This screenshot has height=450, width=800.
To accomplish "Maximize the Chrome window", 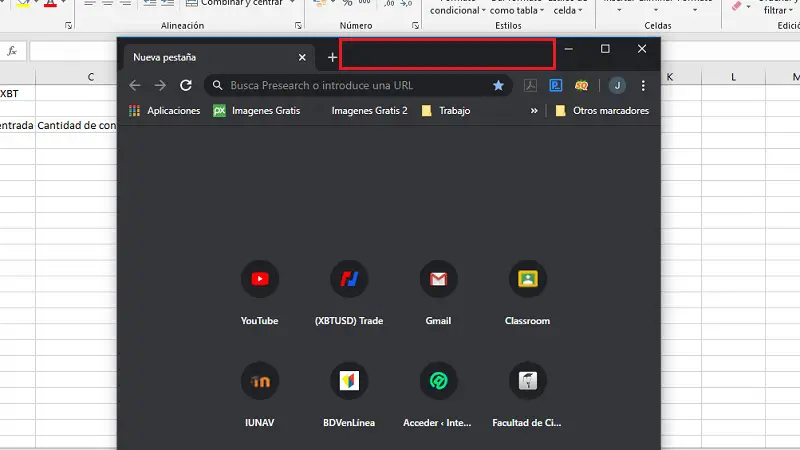I will (605, 48).
